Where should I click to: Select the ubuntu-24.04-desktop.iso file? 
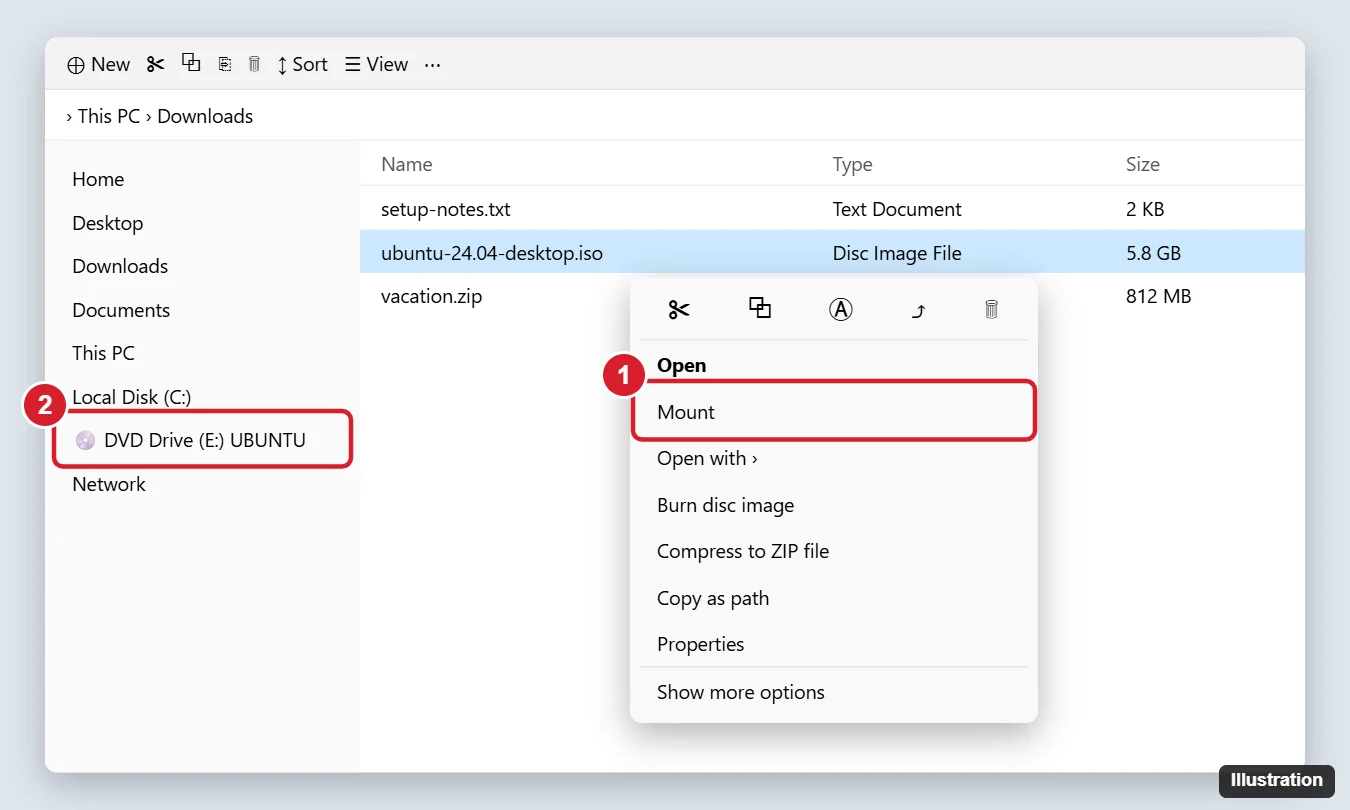pyautogui.click(x=832, y=253)
